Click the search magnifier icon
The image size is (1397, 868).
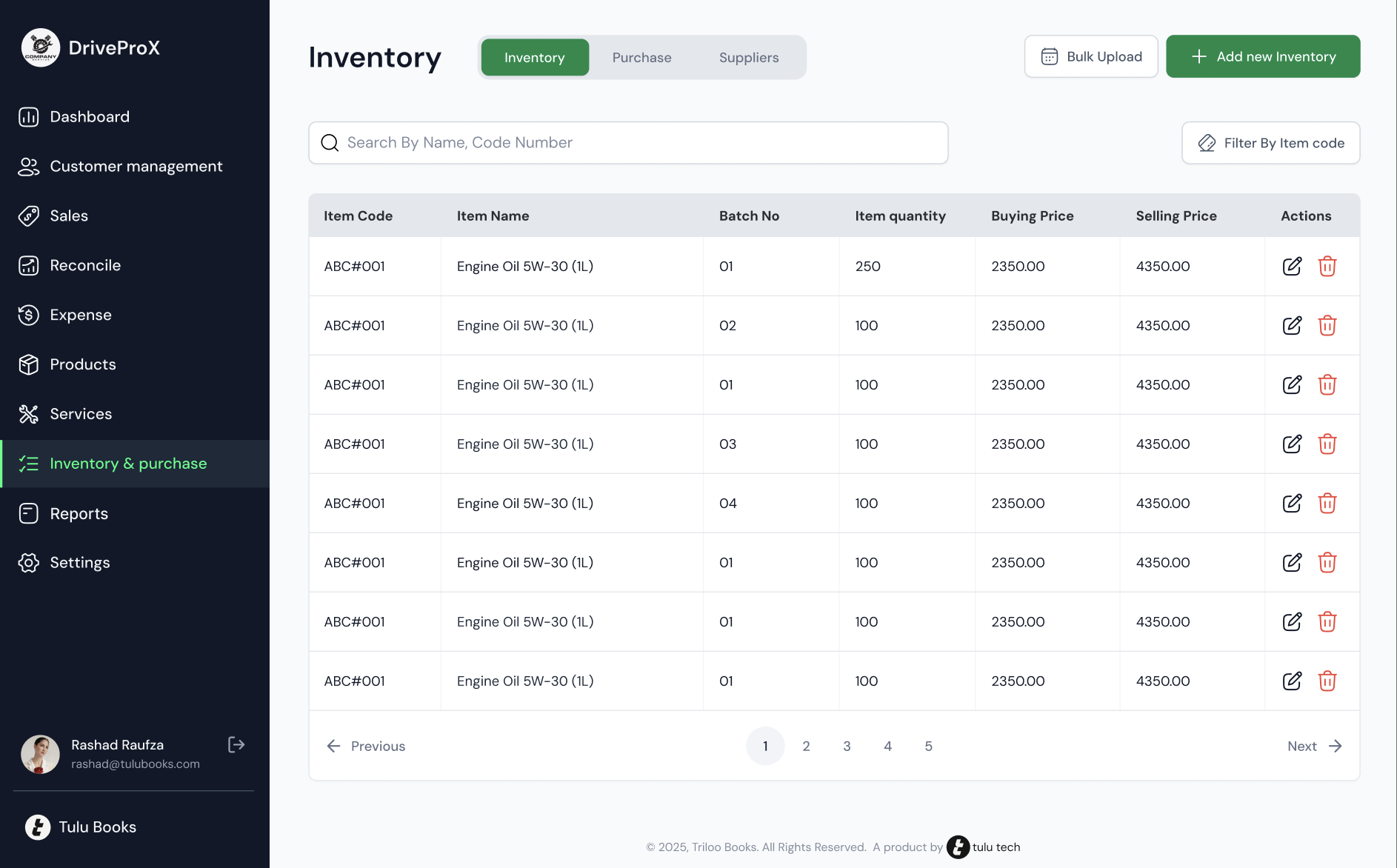click(x=329, y=142)
